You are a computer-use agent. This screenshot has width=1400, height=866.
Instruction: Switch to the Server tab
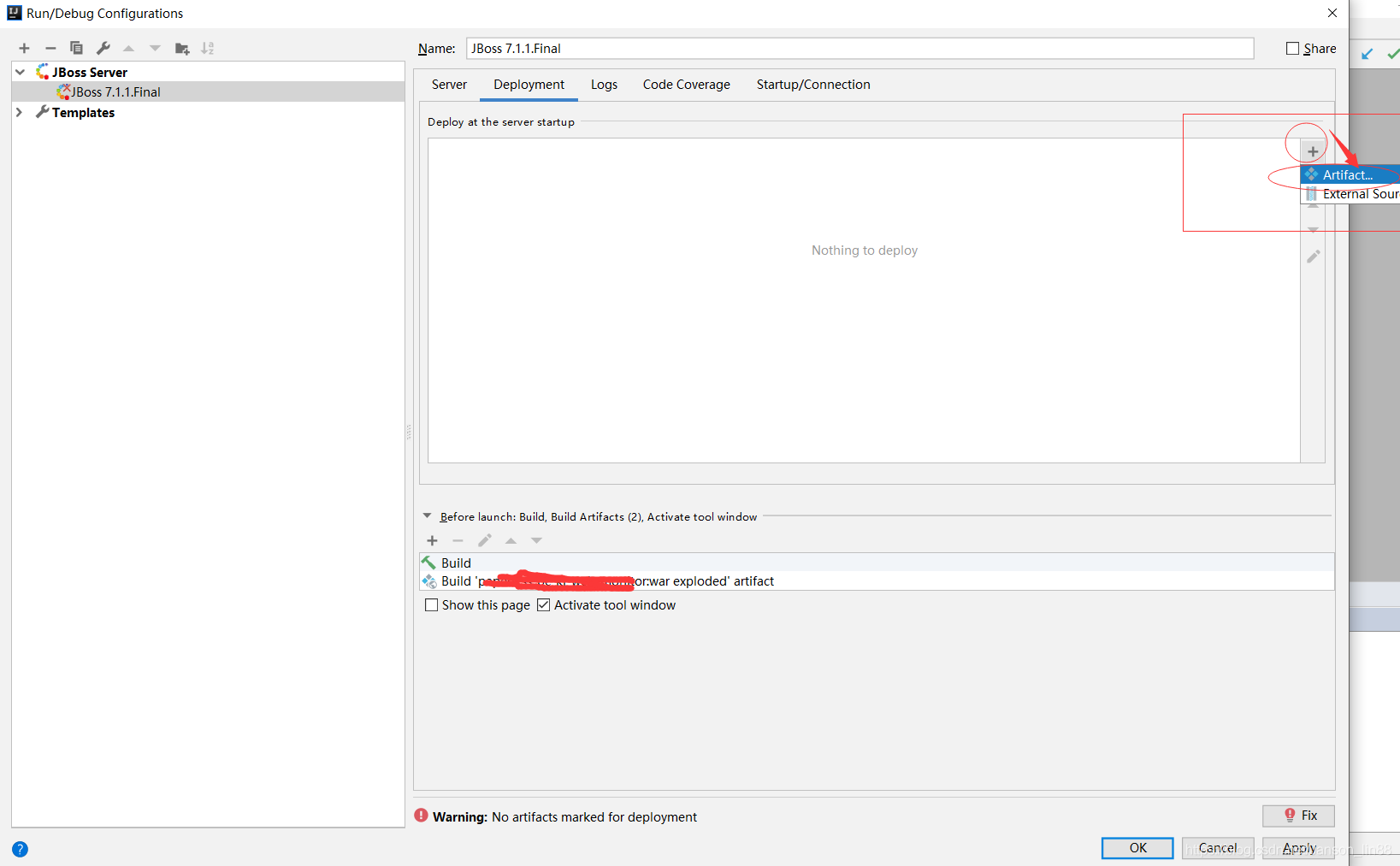pyautogui.click(x=449, y=85)
